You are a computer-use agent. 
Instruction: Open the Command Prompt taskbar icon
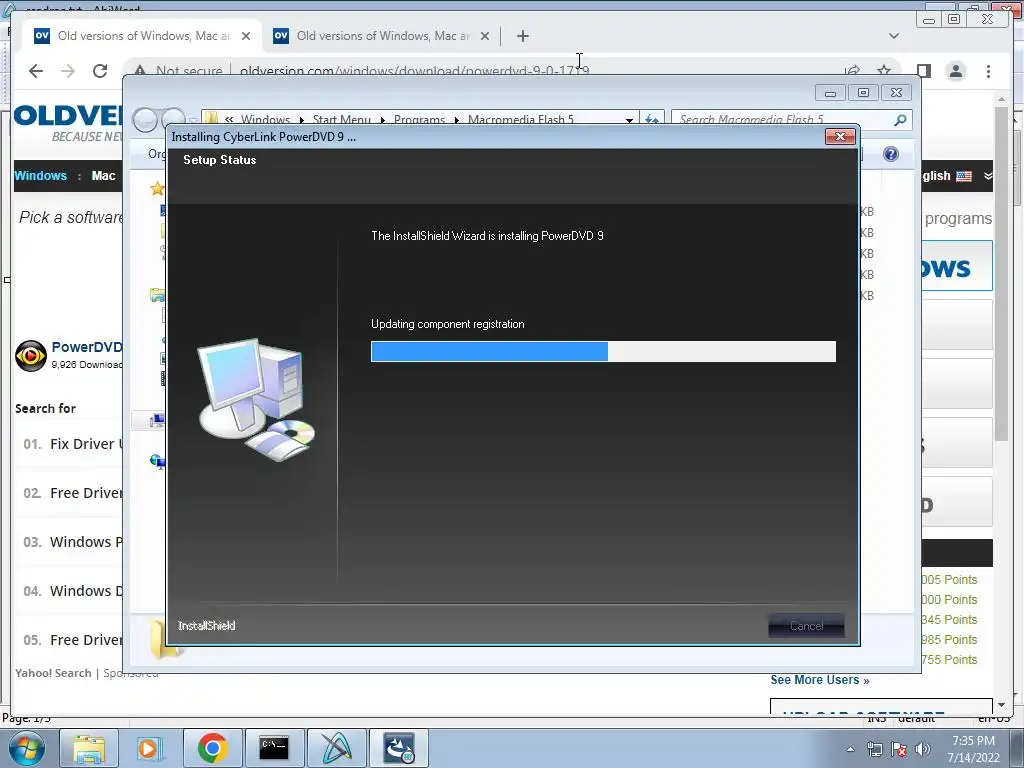pyautogui.click(x=274, y=748)
